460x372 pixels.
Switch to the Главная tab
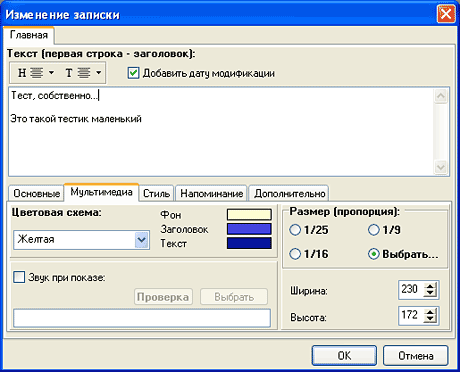click(29, 35)
